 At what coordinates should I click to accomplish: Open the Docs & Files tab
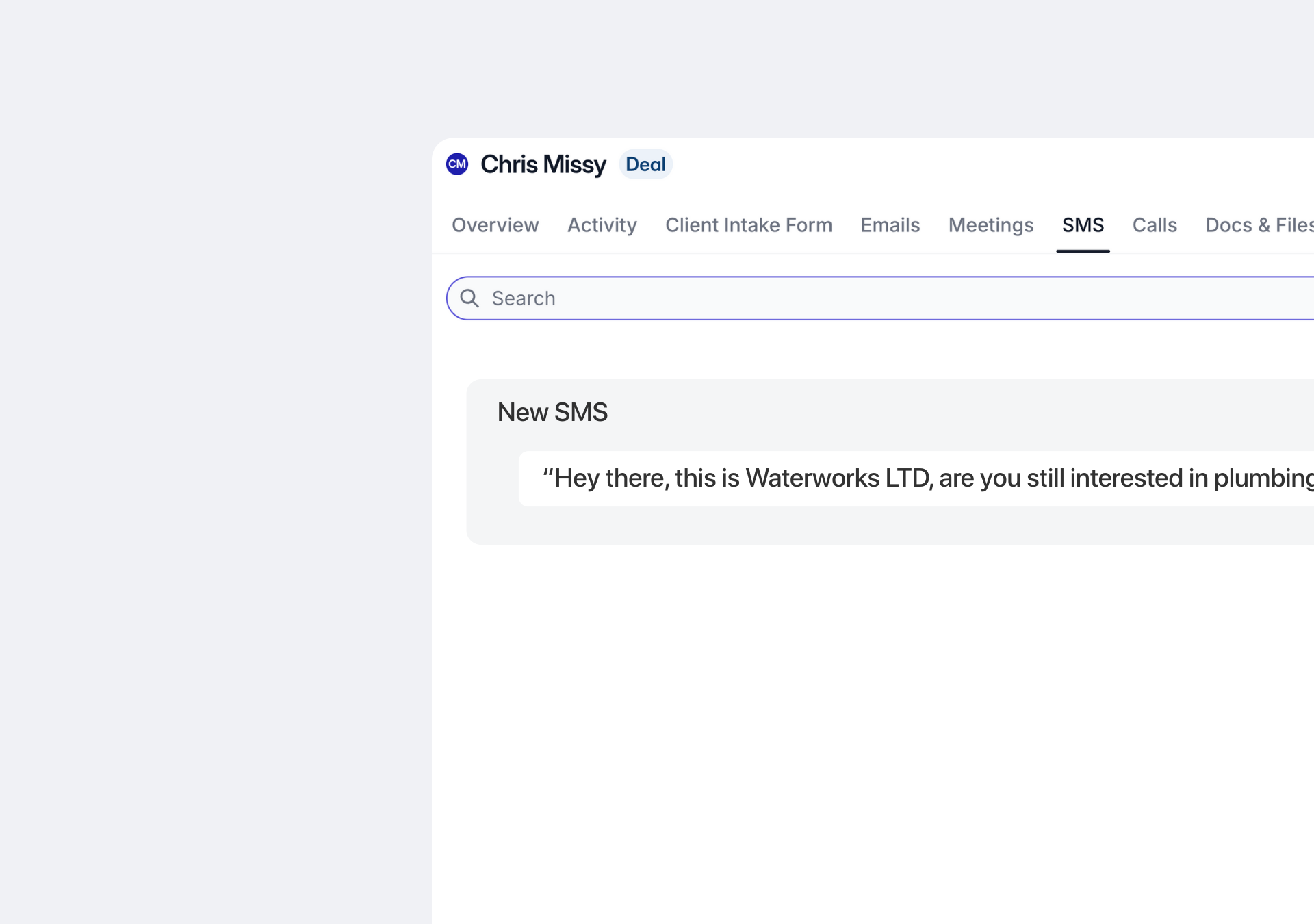(1259, 225)
